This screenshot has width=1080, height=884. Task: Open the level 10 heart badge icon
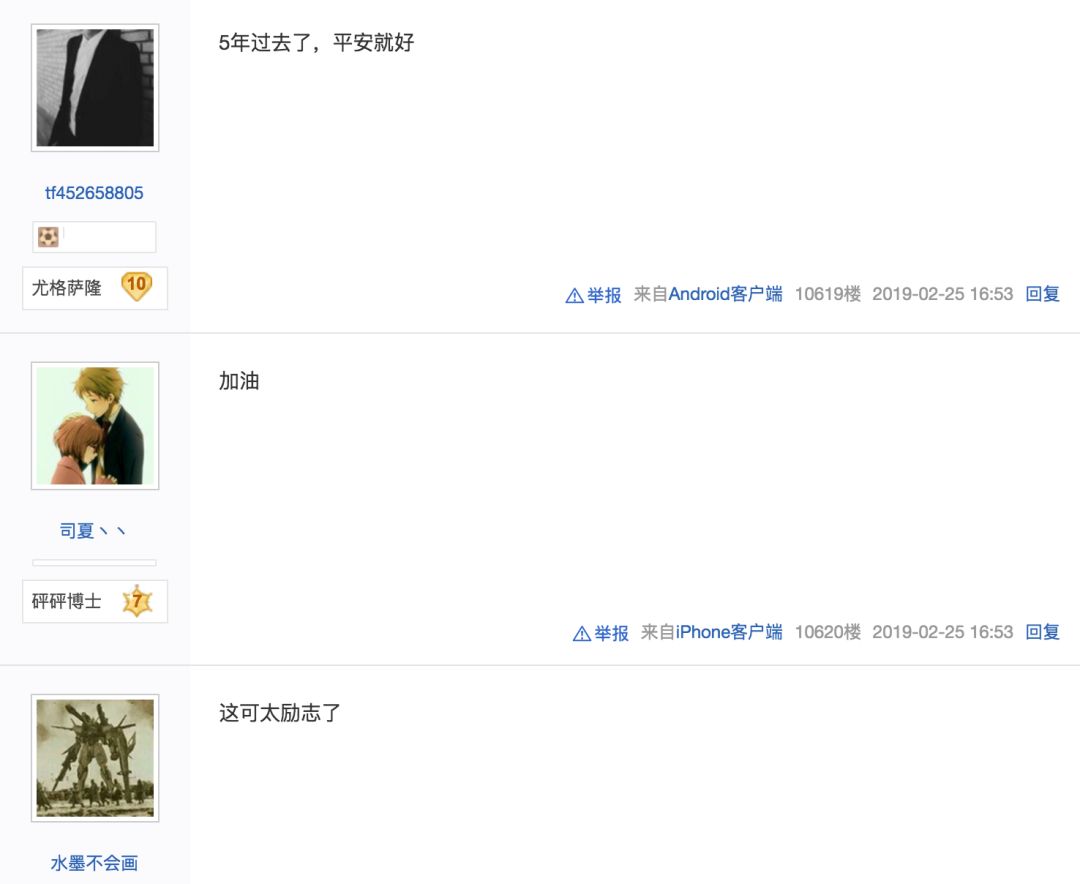point(136,286)
